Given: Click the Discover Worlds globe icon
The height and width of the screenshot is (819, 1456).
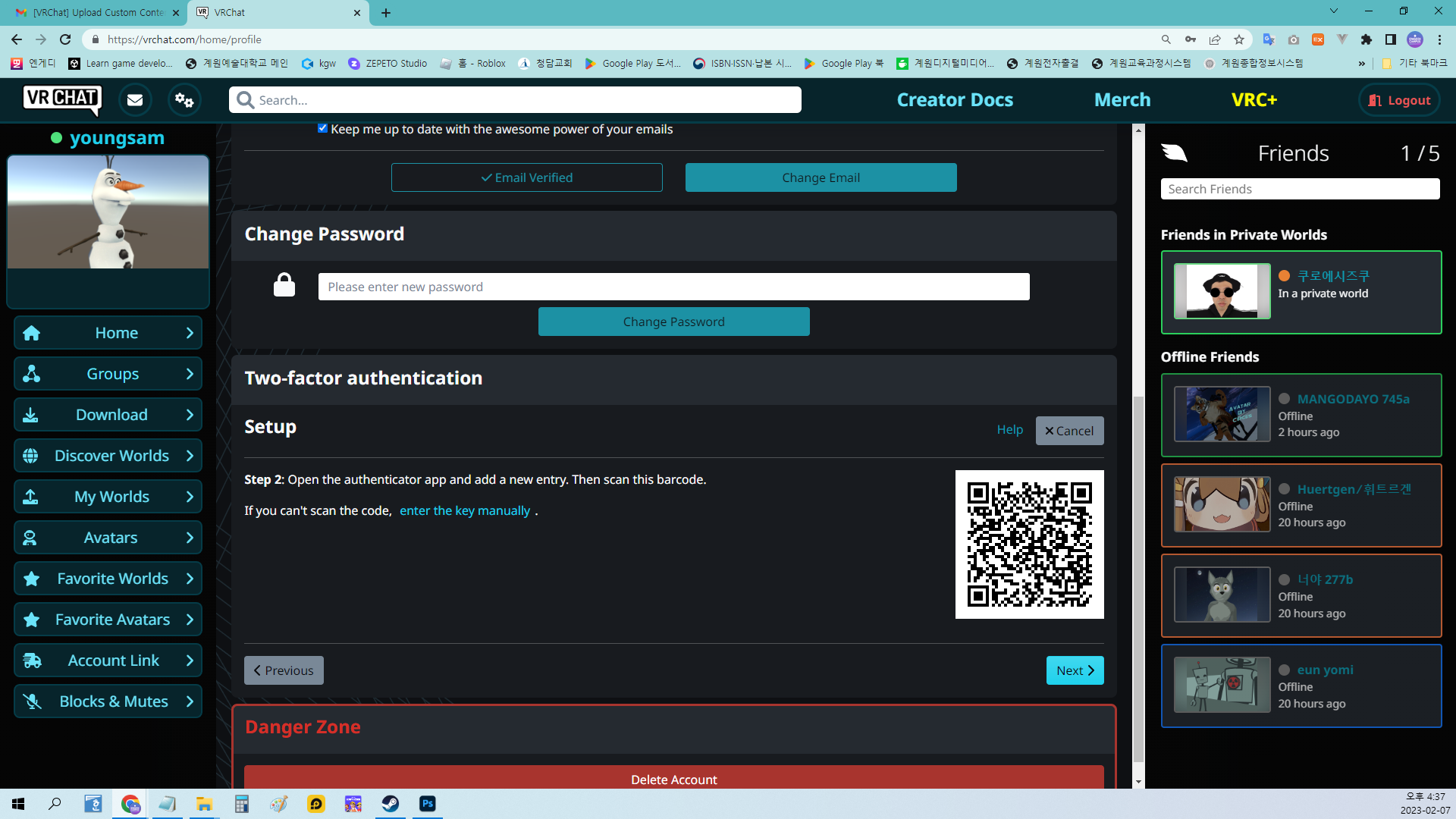Looking at the screenshot, I should pos(30,456).
